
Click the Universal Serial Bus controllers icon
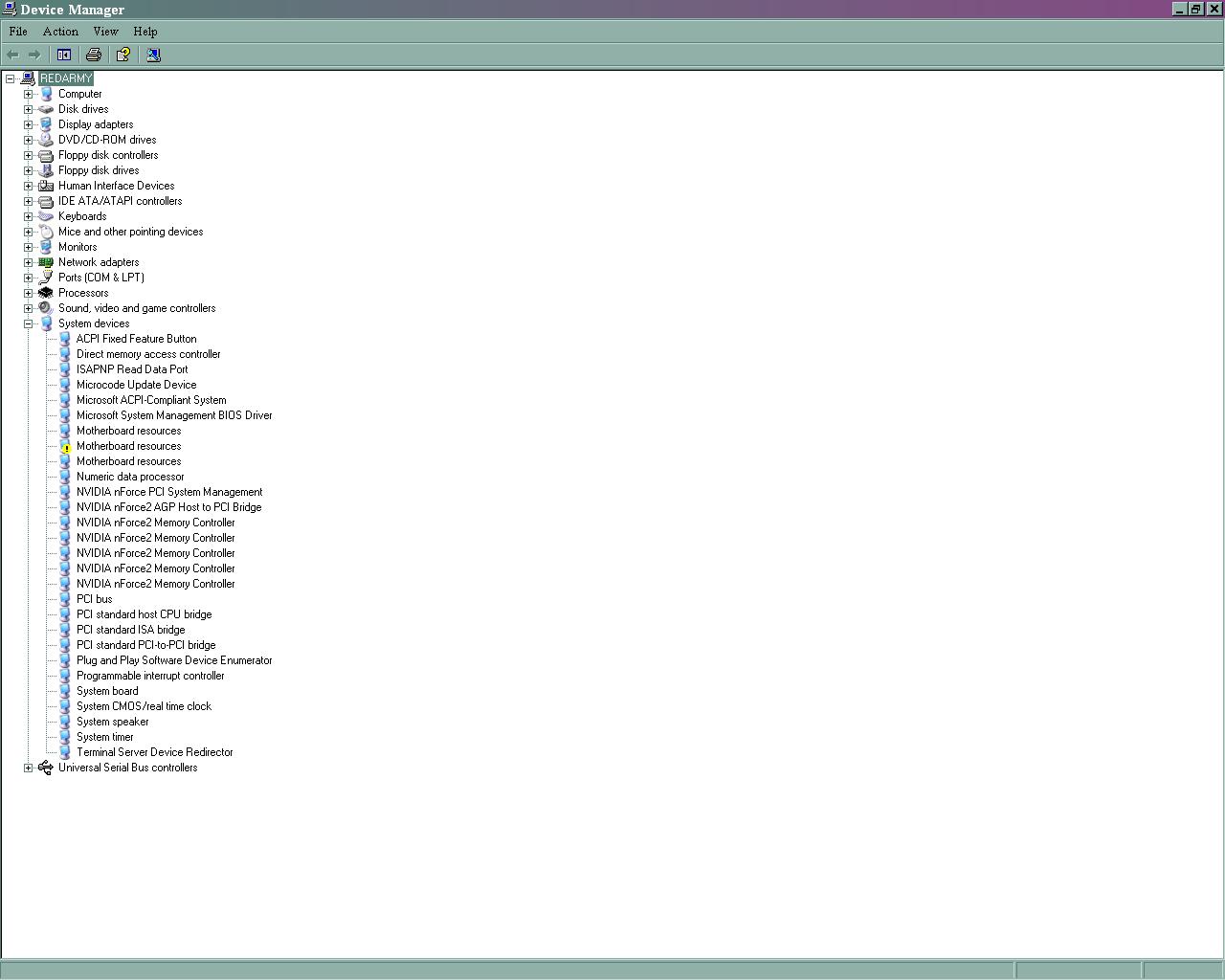[45, 768]
